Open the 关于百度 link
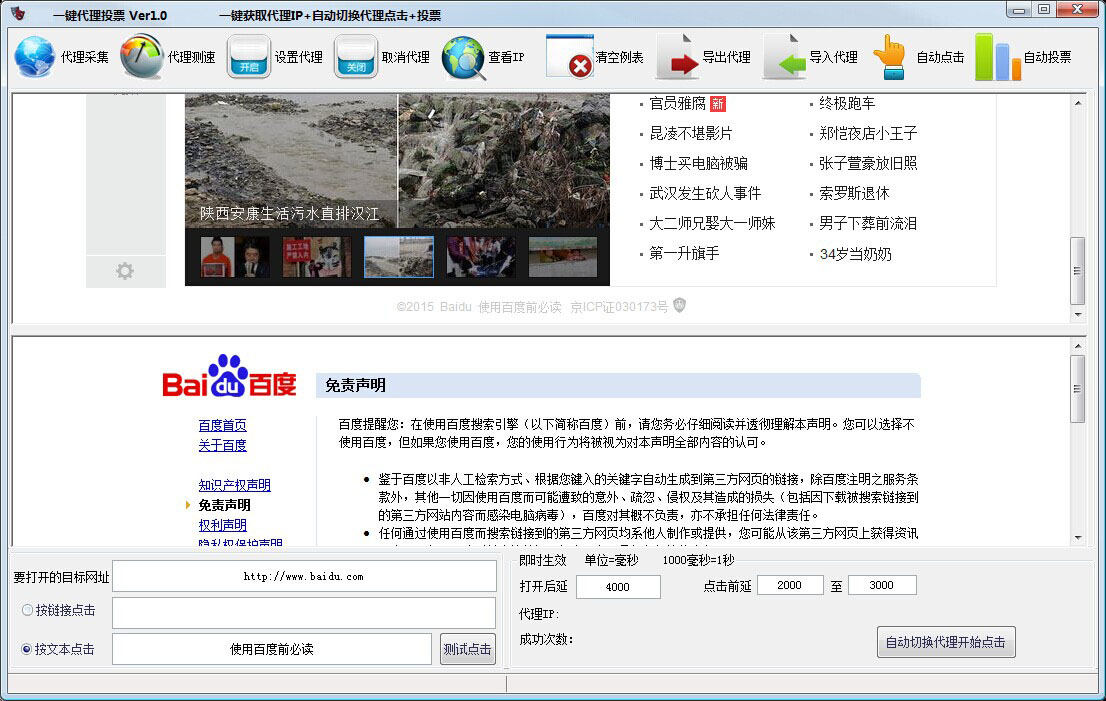 pyautogui.click(x=222, y=445)
